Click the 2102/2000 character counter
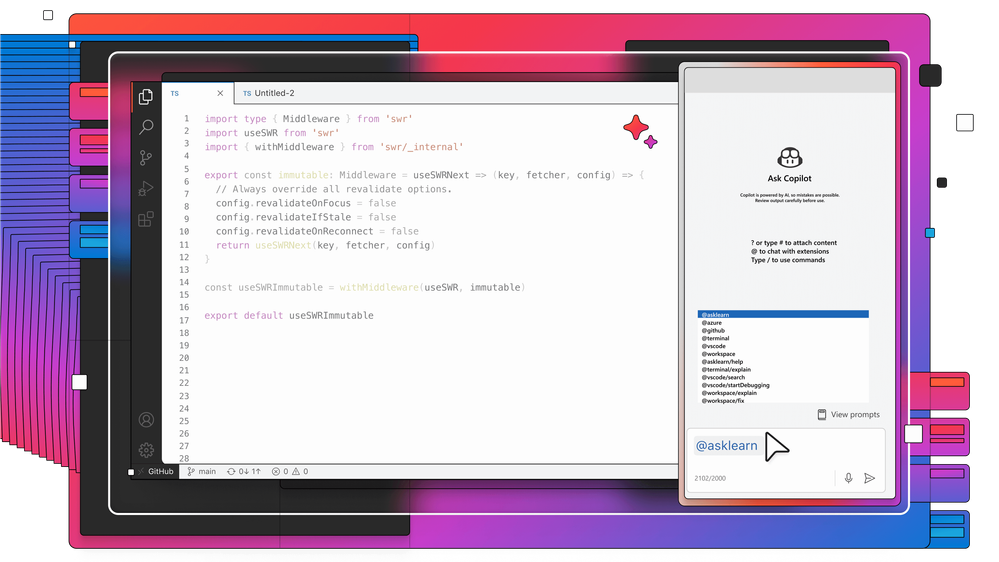Screen dimensions: 999x562 coord(710,478)
